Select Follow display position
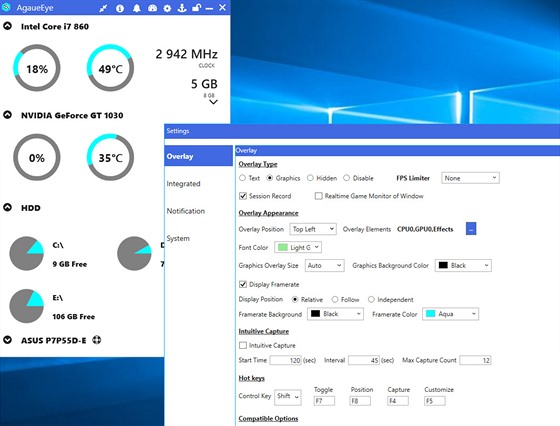The image size is (560, 426). pyautogui.click(x=335, y=299)
